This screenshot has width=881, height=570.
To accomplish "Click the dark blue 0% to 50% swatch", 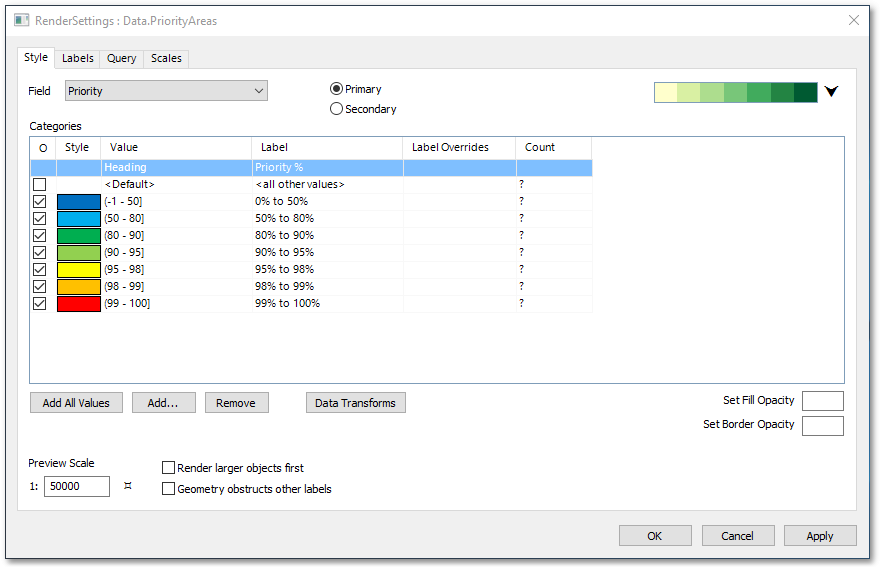I will tap(79, 202).
